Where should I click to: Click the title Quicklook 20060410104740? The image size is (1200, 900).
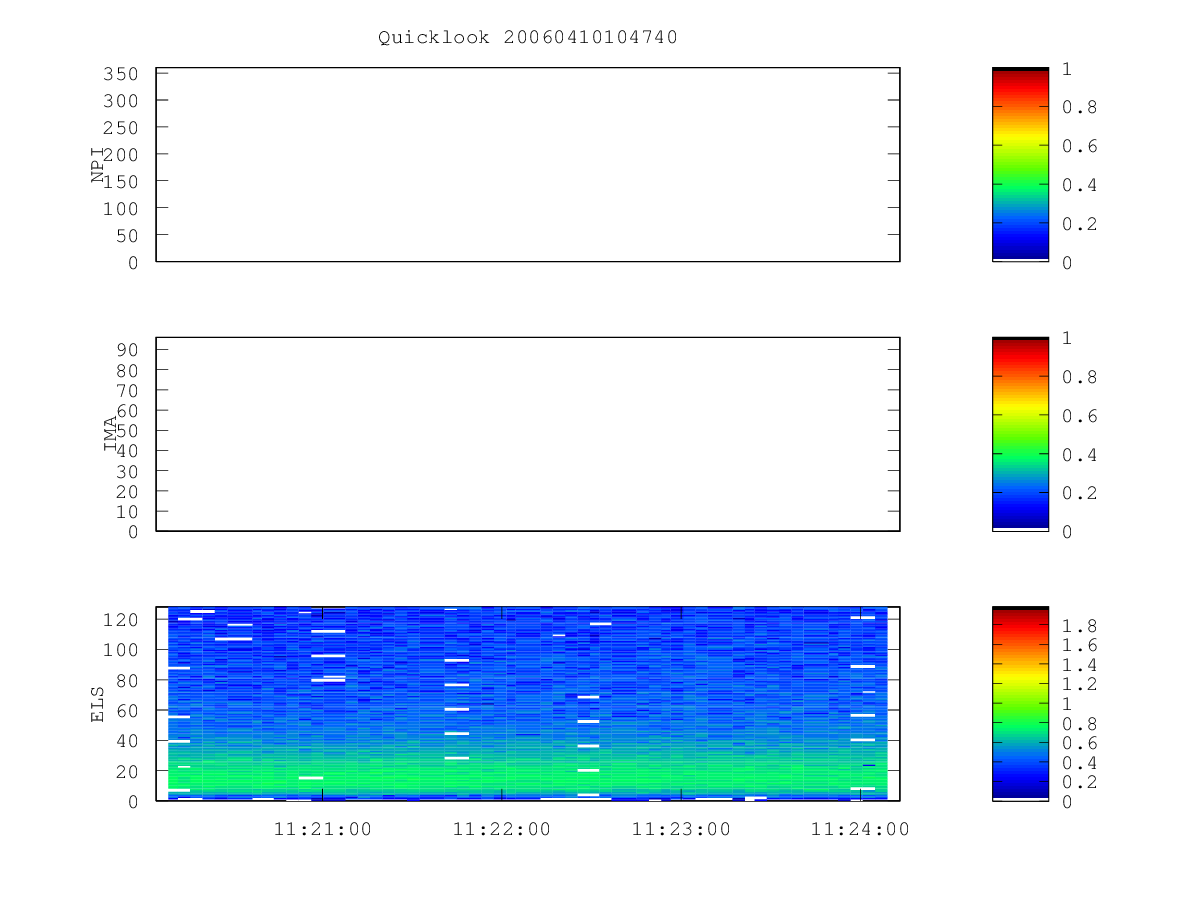pyautogui.click(x=528, y=37)
